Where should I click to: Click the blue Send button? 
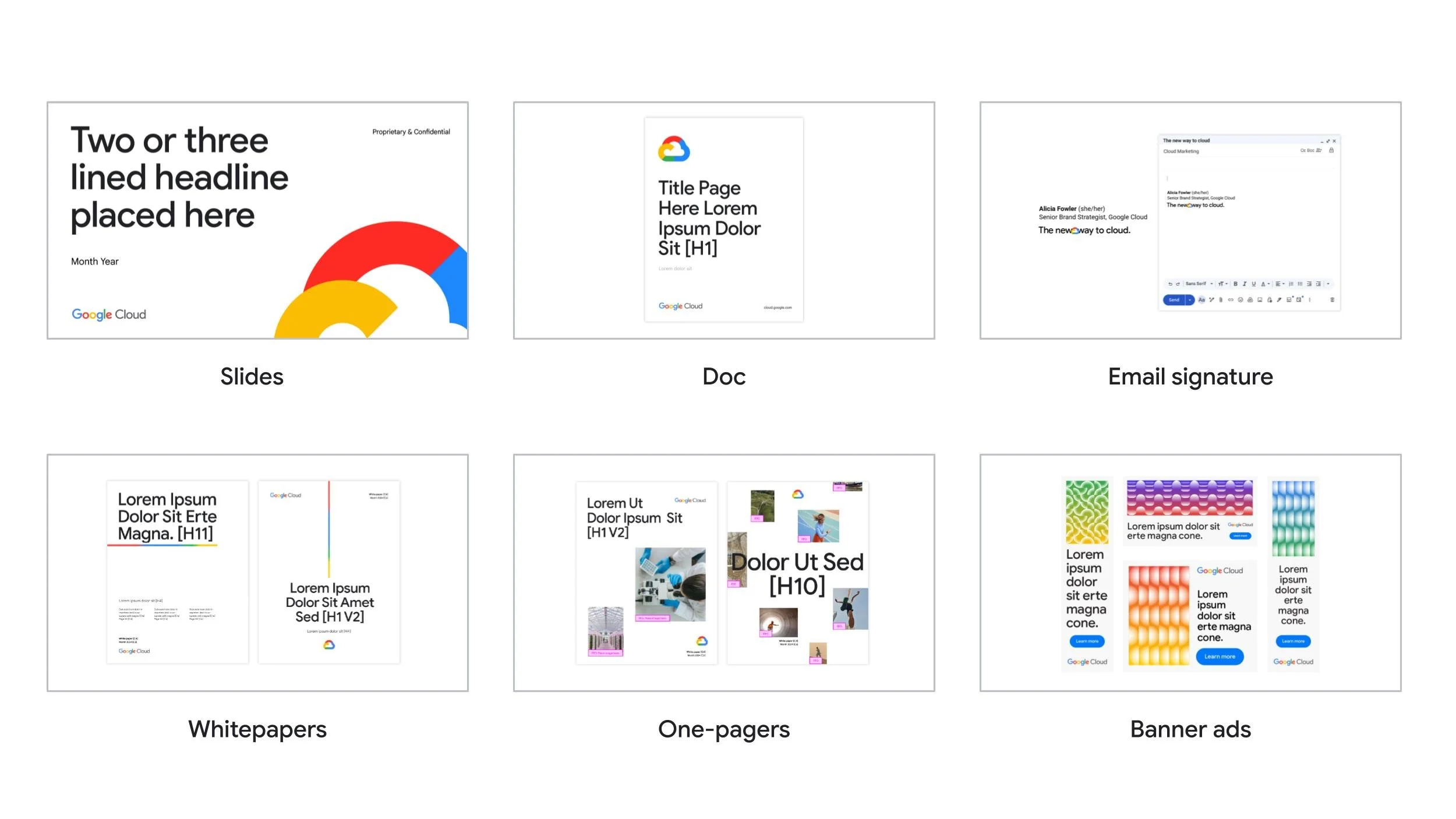coord(1174,300)
